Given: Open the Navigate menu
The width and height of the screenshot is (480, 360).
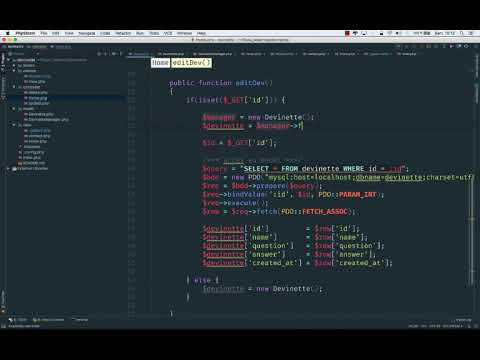Looking at the screenshot, I should (87, 33).
